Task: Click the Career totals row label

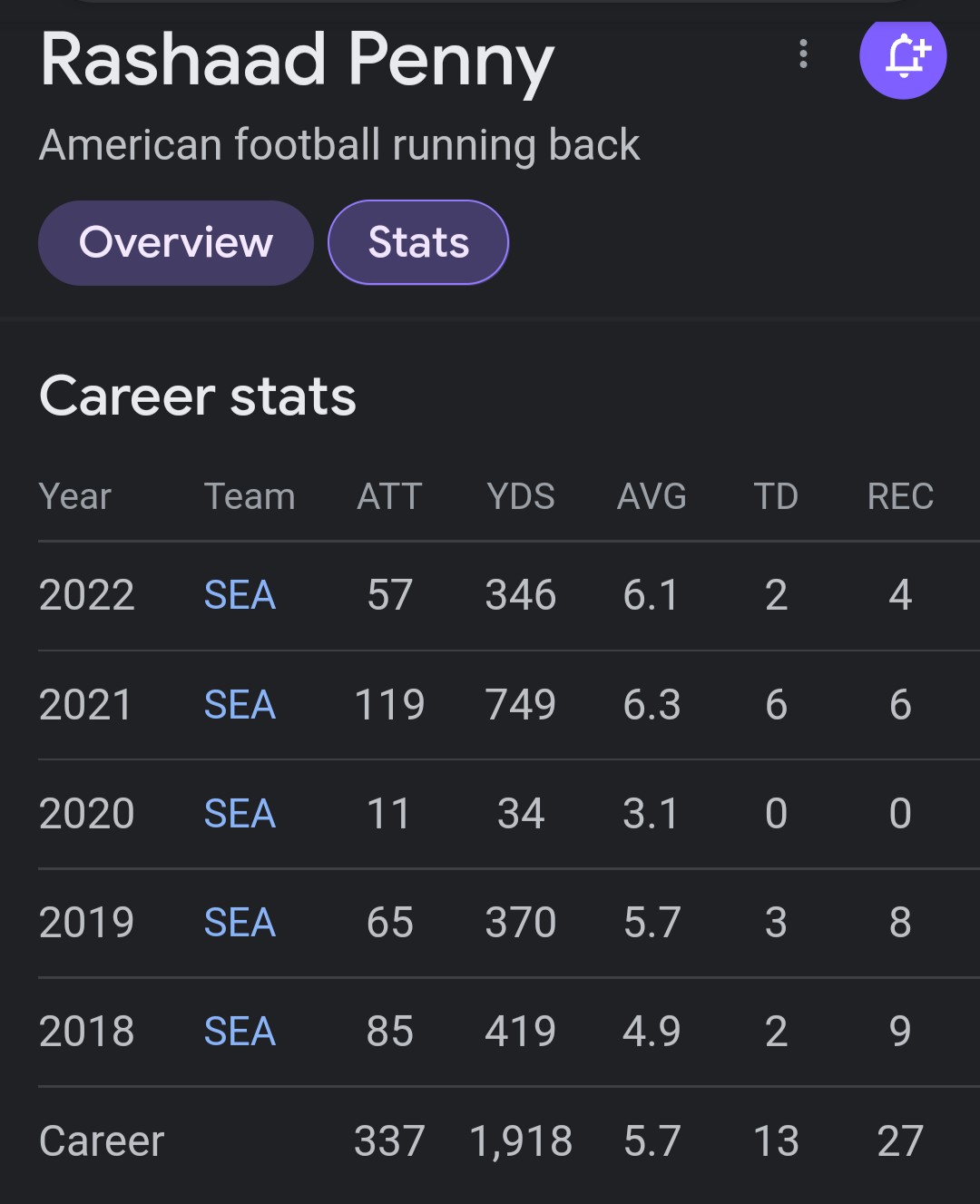Action: (102, 1141)
